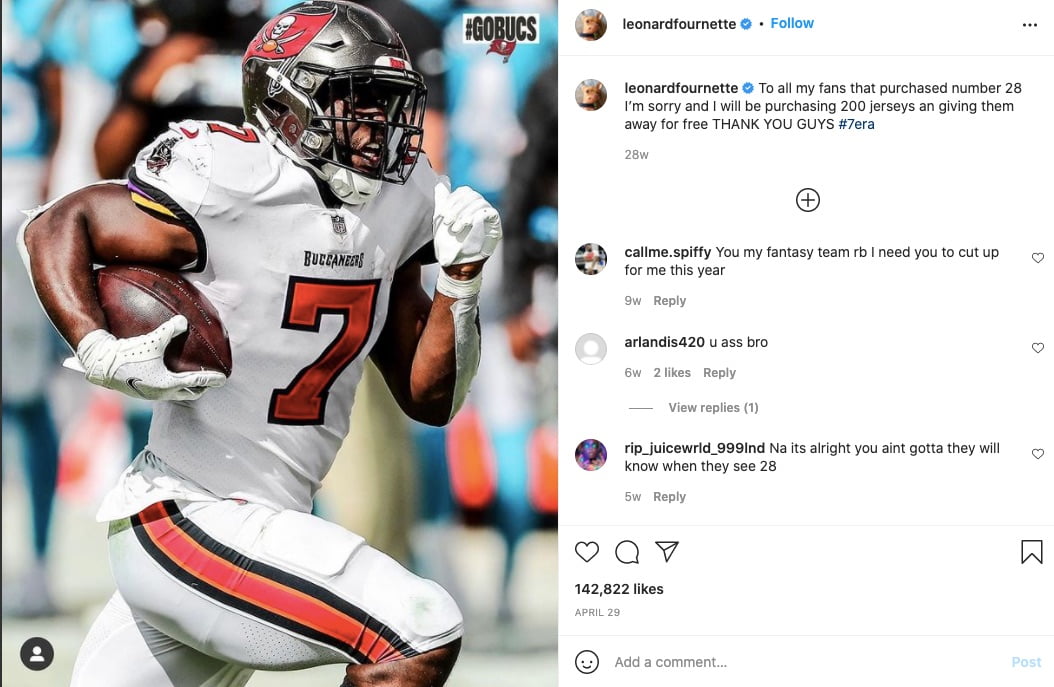Save post with the bookmark icon
1054x687 pixels.
(1032, 552)
